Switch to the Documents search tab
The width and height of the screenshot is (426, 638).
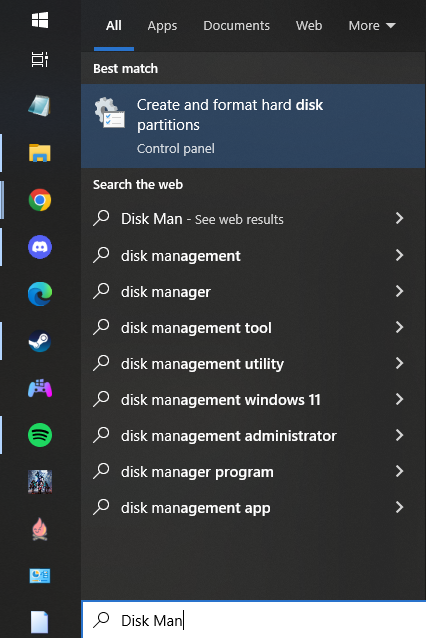[x=236, y=26]
